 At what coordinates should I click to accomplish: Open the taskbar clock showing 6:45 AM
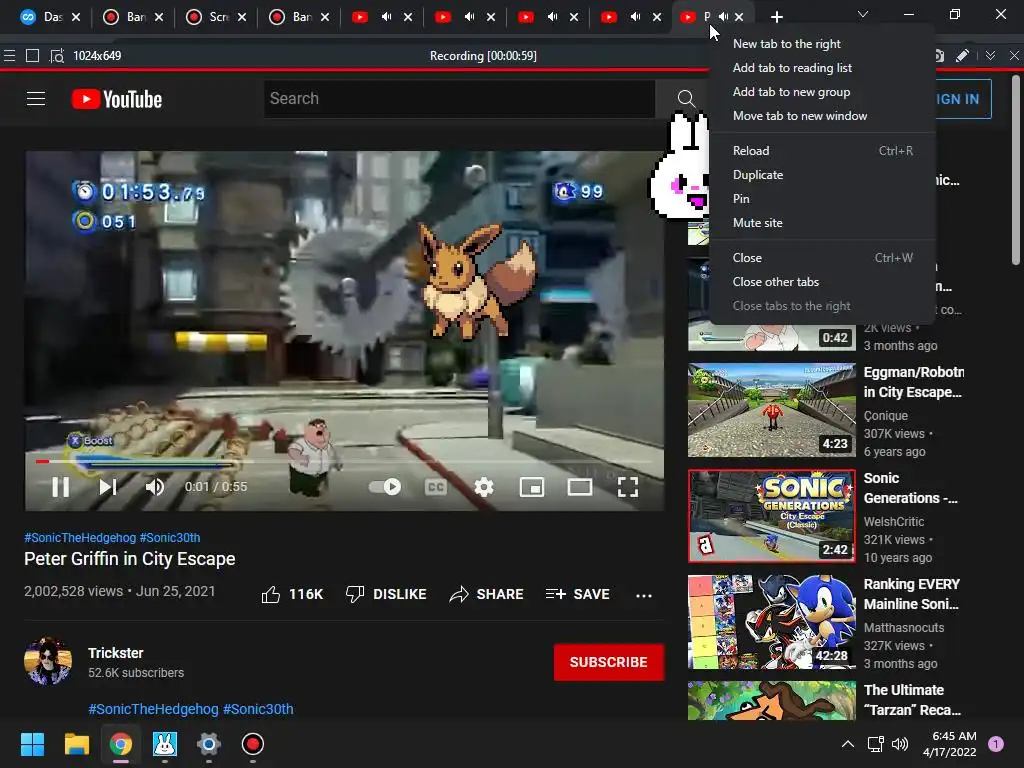(950, 744)
